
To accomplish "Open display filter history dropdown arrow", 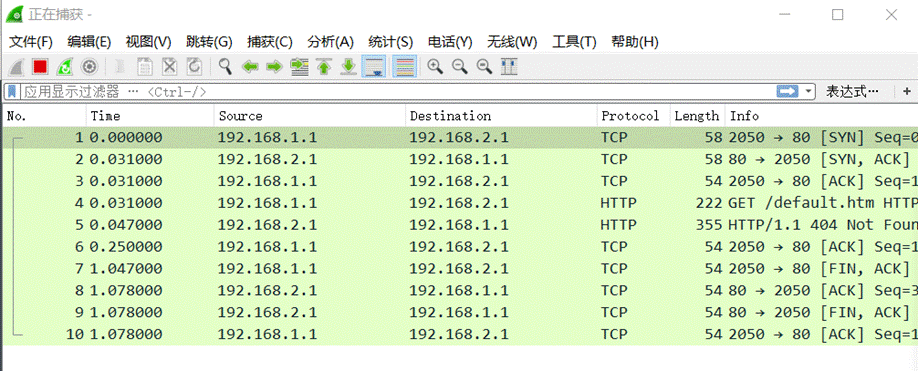I will [x=809, y=91].
